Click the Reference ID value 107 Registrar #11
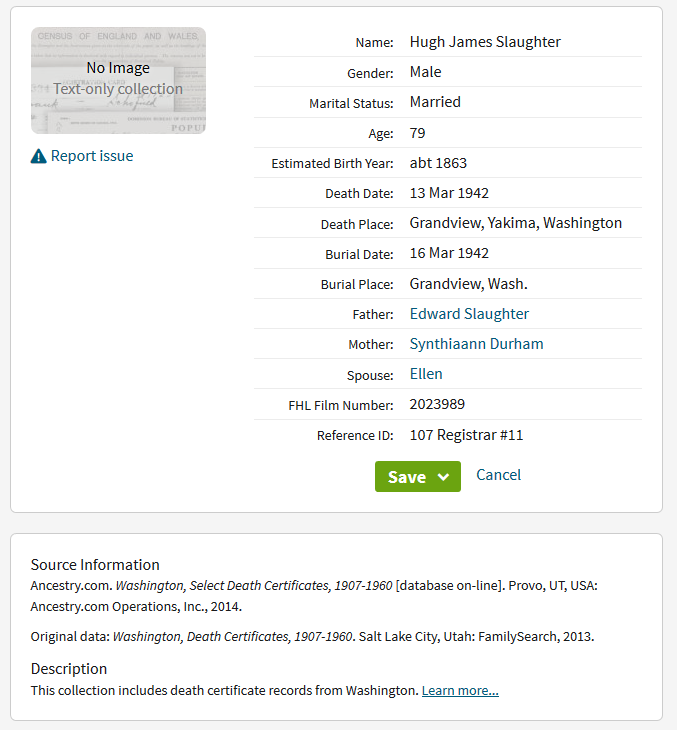Screen dimensions: 677x730 (x=466, y=435)
